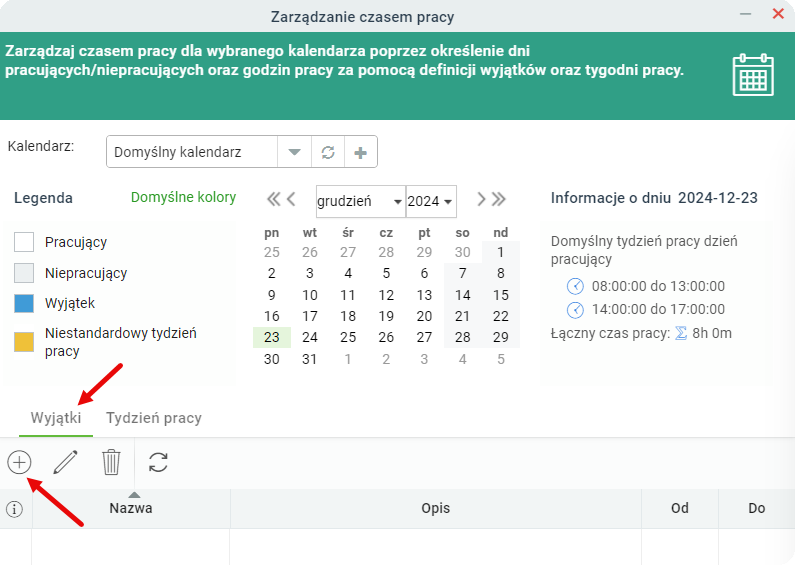Sort by the Opis column header
The width and height of the screenshot is (795, 565).
tap(436, 508)
